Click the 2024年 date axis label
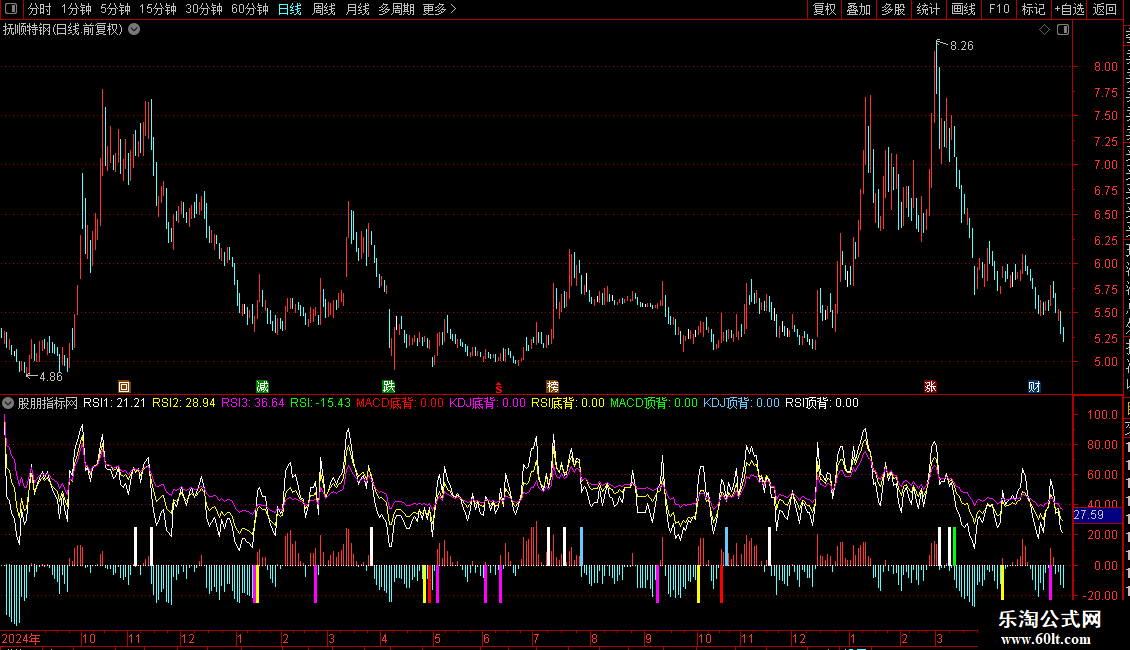 pyautogui.click(x=21, y=639)
